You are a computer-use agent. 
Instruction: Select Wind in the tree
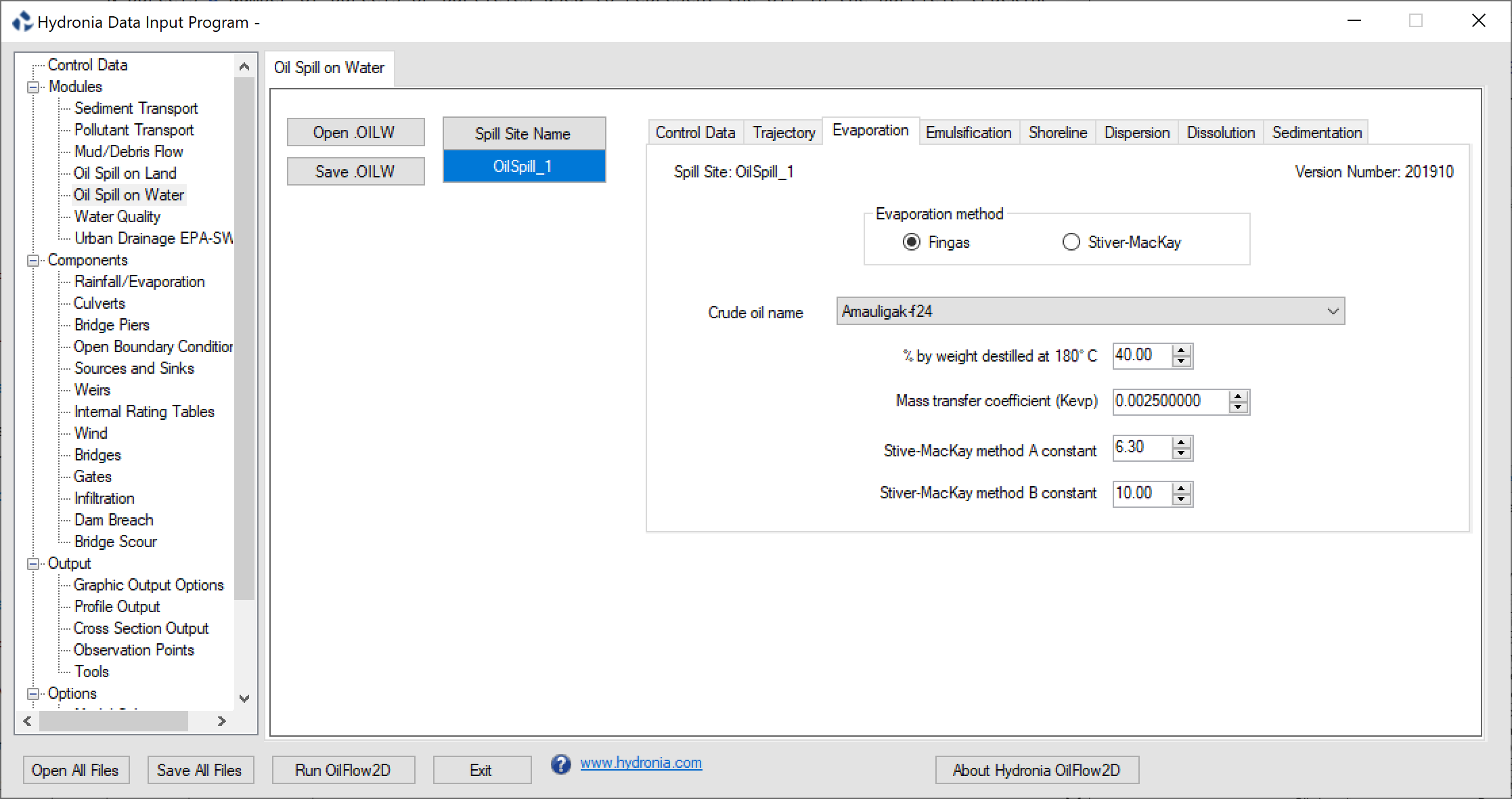[91, 433]
